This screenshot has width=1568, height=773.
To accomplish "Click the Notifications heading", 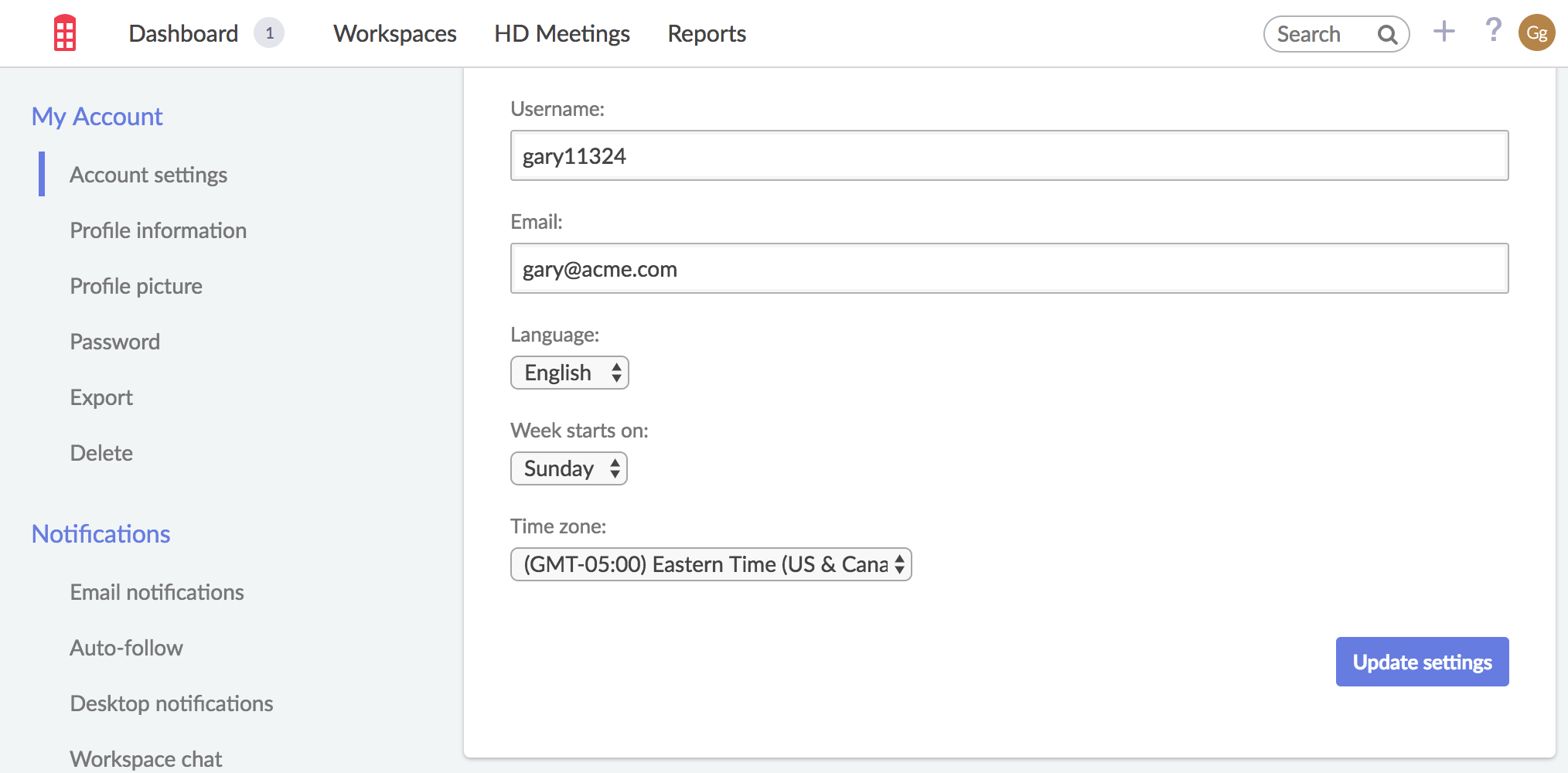I will pos(101,534).
